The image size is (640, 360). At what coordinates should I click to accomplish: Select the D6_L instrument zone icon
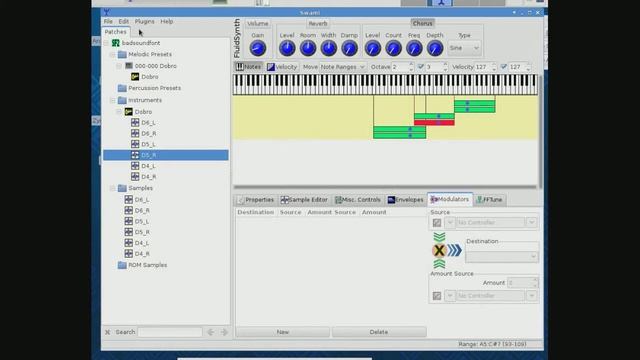[x=135, y=122]
